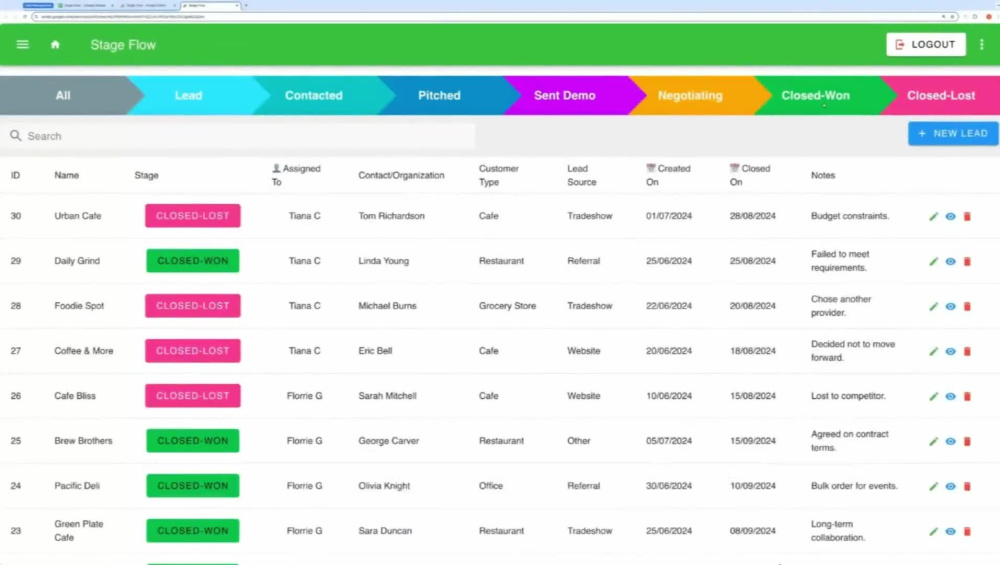This screenshot has width=1000, height=565.
Task: Select the Sent Demo stage tab
Action: [x=564, y=96]
